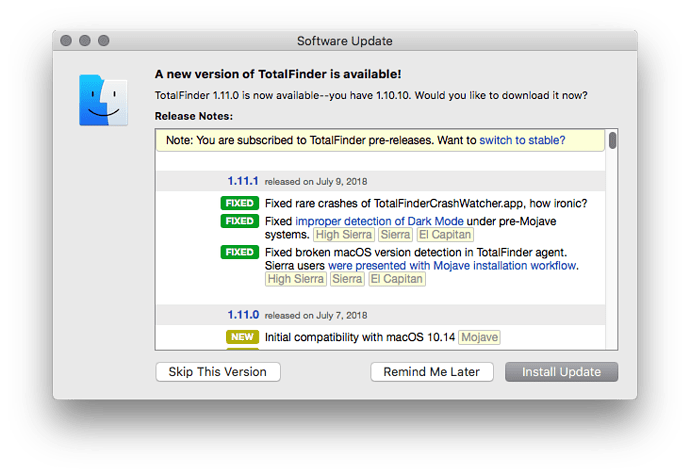This screenshot has height=475, width=690.
Task: Click the Mojave tag label
Action: tap(479, 337)
